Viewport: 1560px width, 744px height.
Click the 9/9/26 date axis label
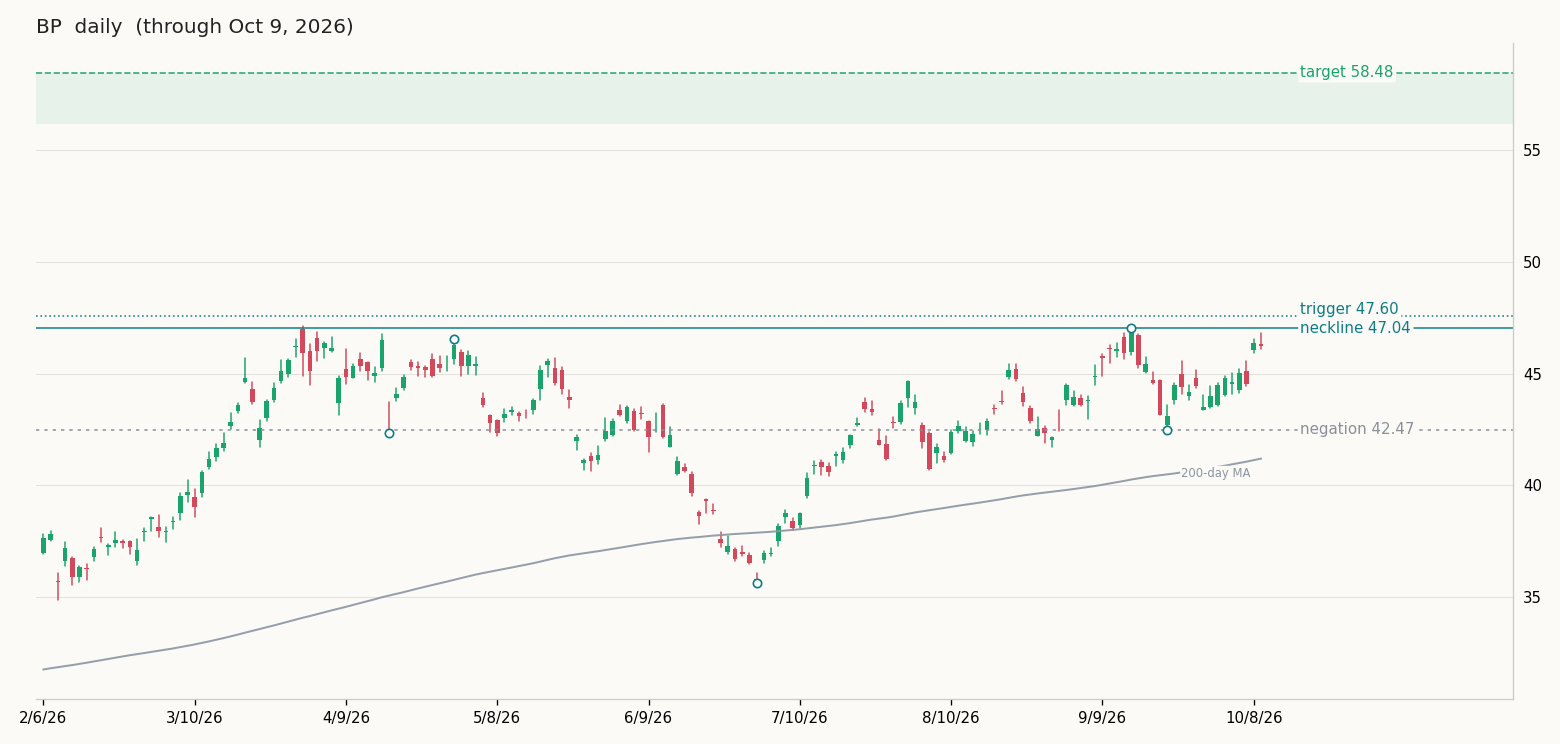point(1102,718)
